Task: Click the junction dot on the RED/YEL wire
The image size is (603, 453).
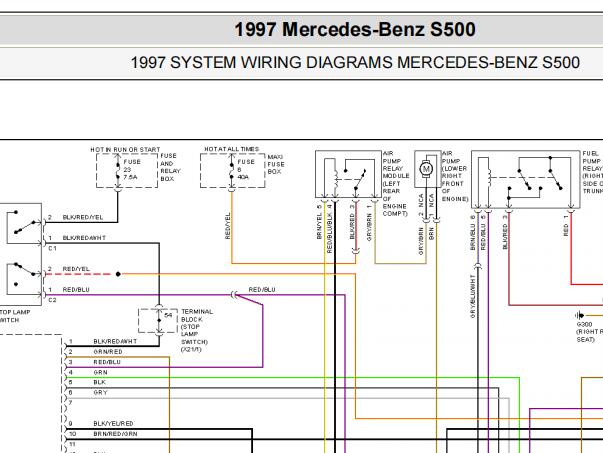Action: click(x=118, y=274)
